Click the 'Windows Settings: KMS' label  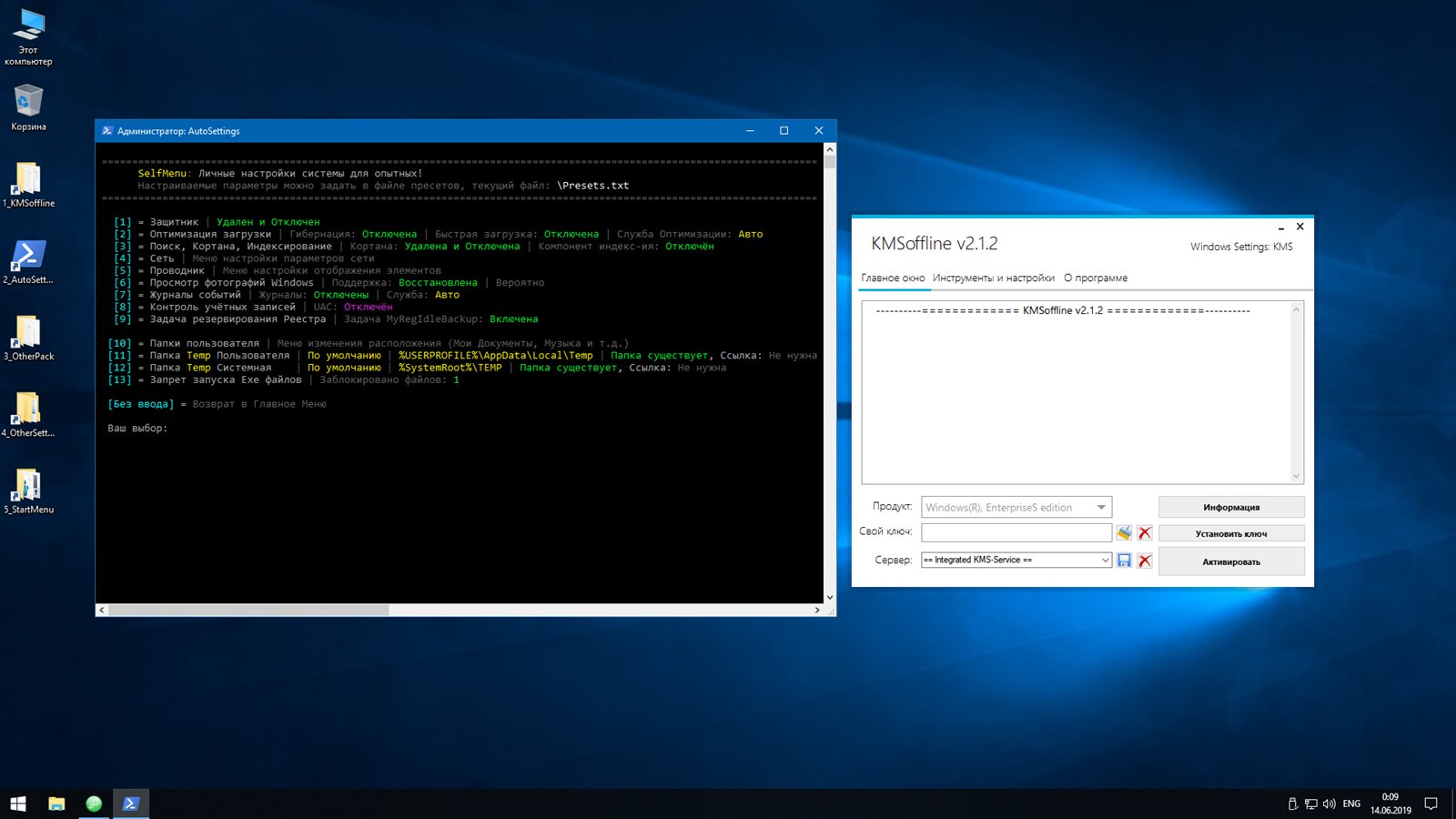click(1241, 247)
